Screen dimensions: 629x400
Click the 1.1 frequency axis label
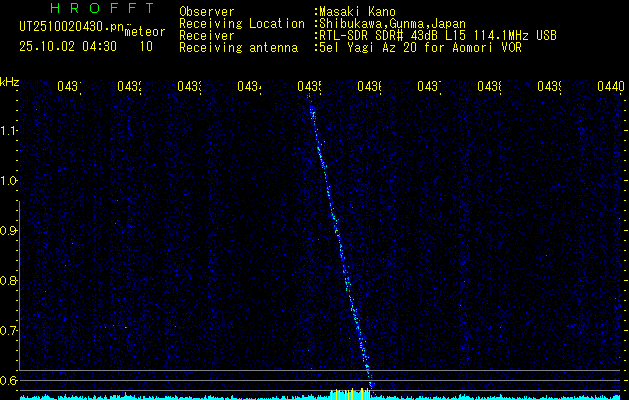point(10,131)
